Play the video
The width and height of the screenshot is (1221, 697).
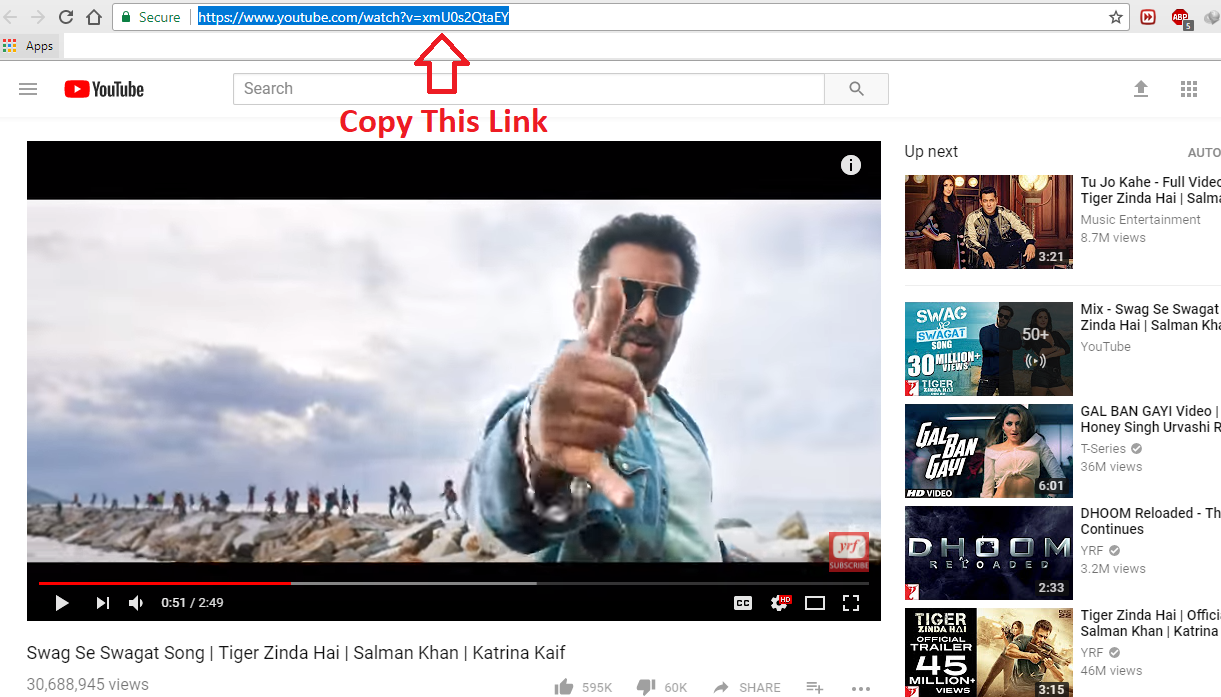pos(62,603)
